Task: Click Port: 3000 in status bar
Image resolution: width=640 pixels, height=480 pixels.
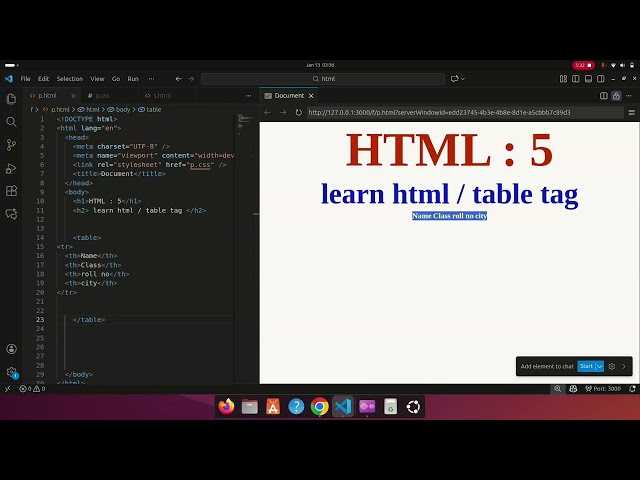Action: tap(602, 389)
